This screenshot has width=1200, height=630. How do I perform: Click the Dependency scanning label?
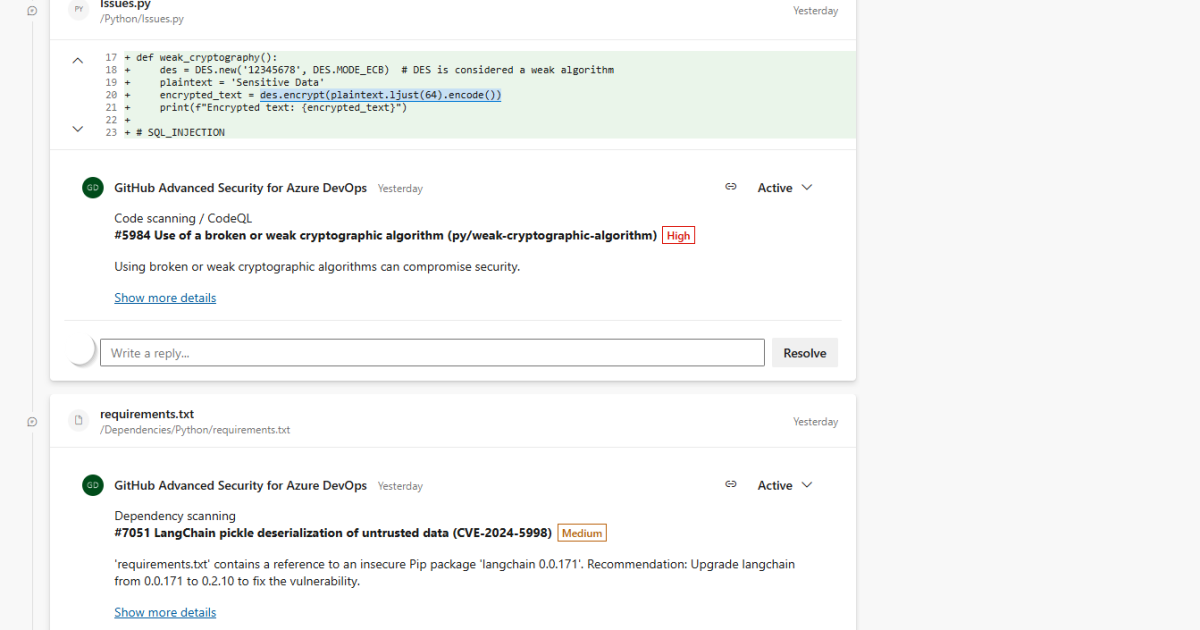[x=175, y=516]
